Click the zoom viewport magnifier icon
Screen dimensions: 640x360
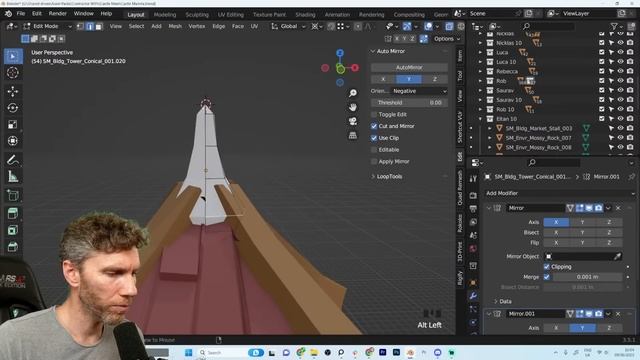(353, 93)
